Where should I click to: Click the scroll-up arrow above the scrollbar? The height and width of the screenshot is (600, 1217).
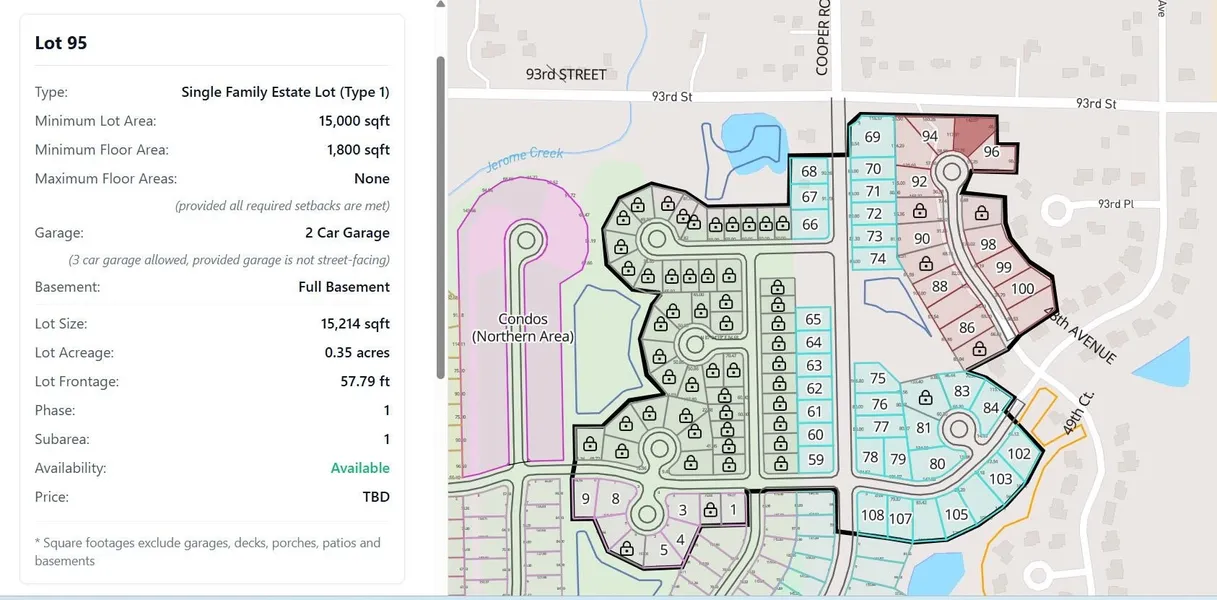coord(439,4)
